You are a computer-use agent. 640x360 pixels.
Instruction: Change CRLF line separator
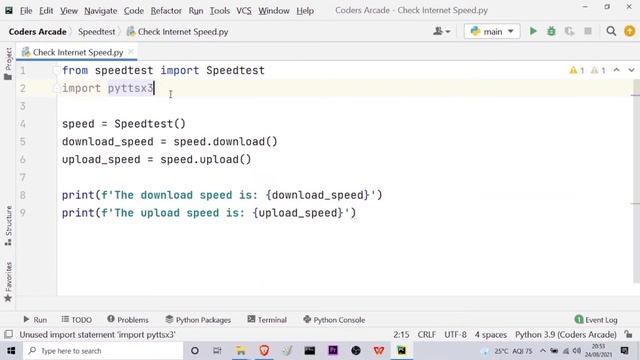click(x=427, y=334)
